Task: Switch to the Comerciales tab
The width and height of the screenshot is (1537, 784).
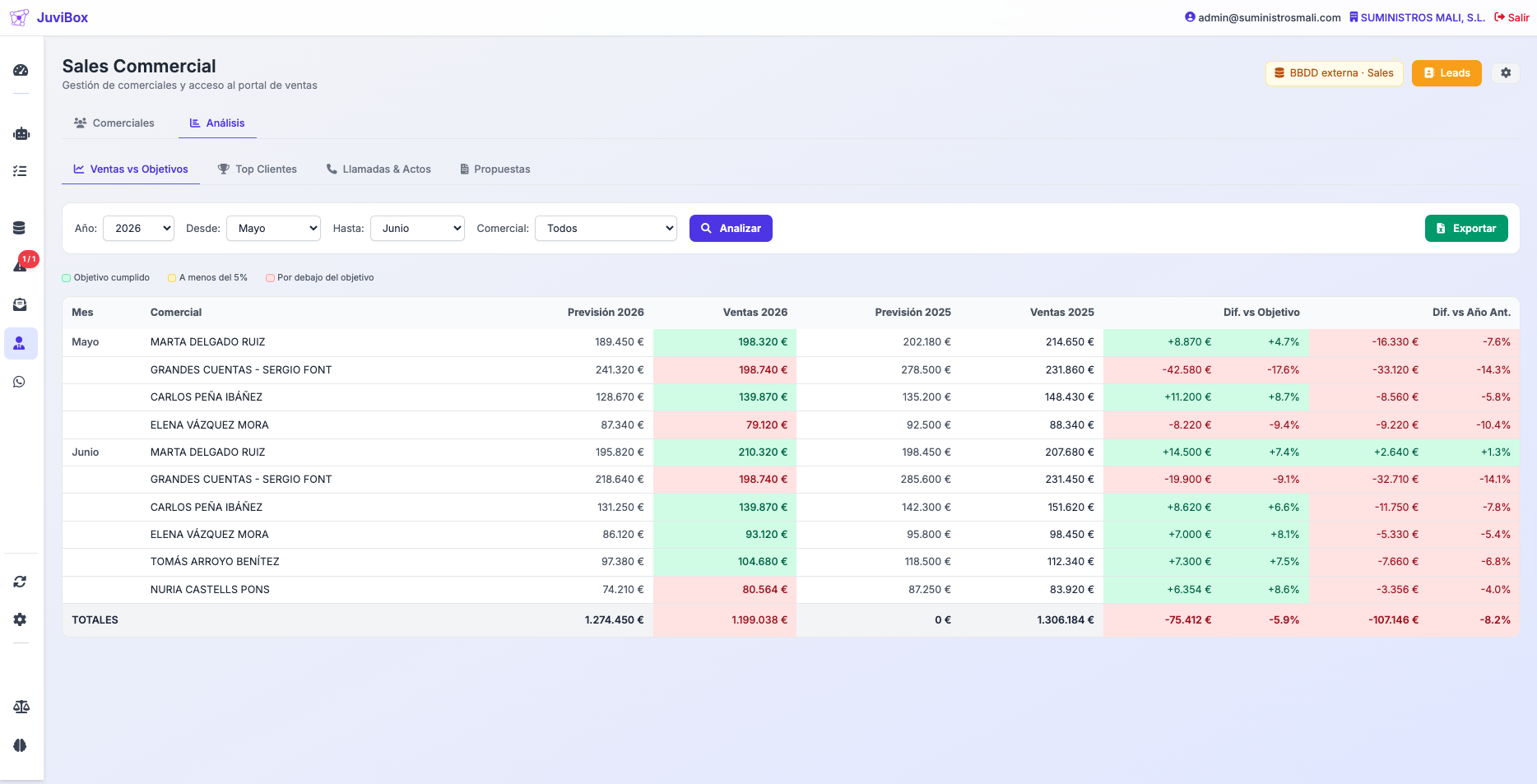Action: click(114, 123)
